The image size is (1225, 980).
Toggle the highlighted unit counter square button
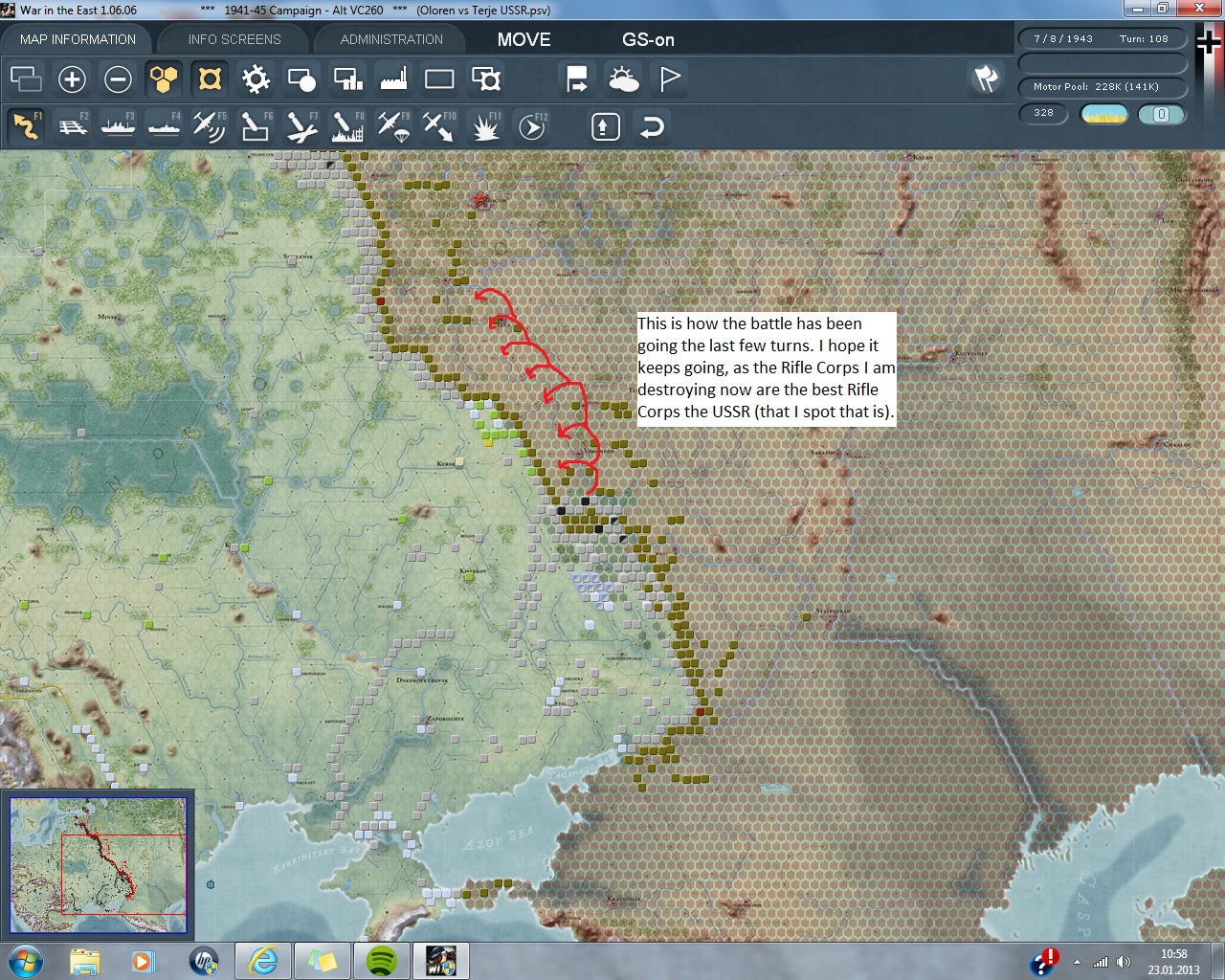pos(210,78)
